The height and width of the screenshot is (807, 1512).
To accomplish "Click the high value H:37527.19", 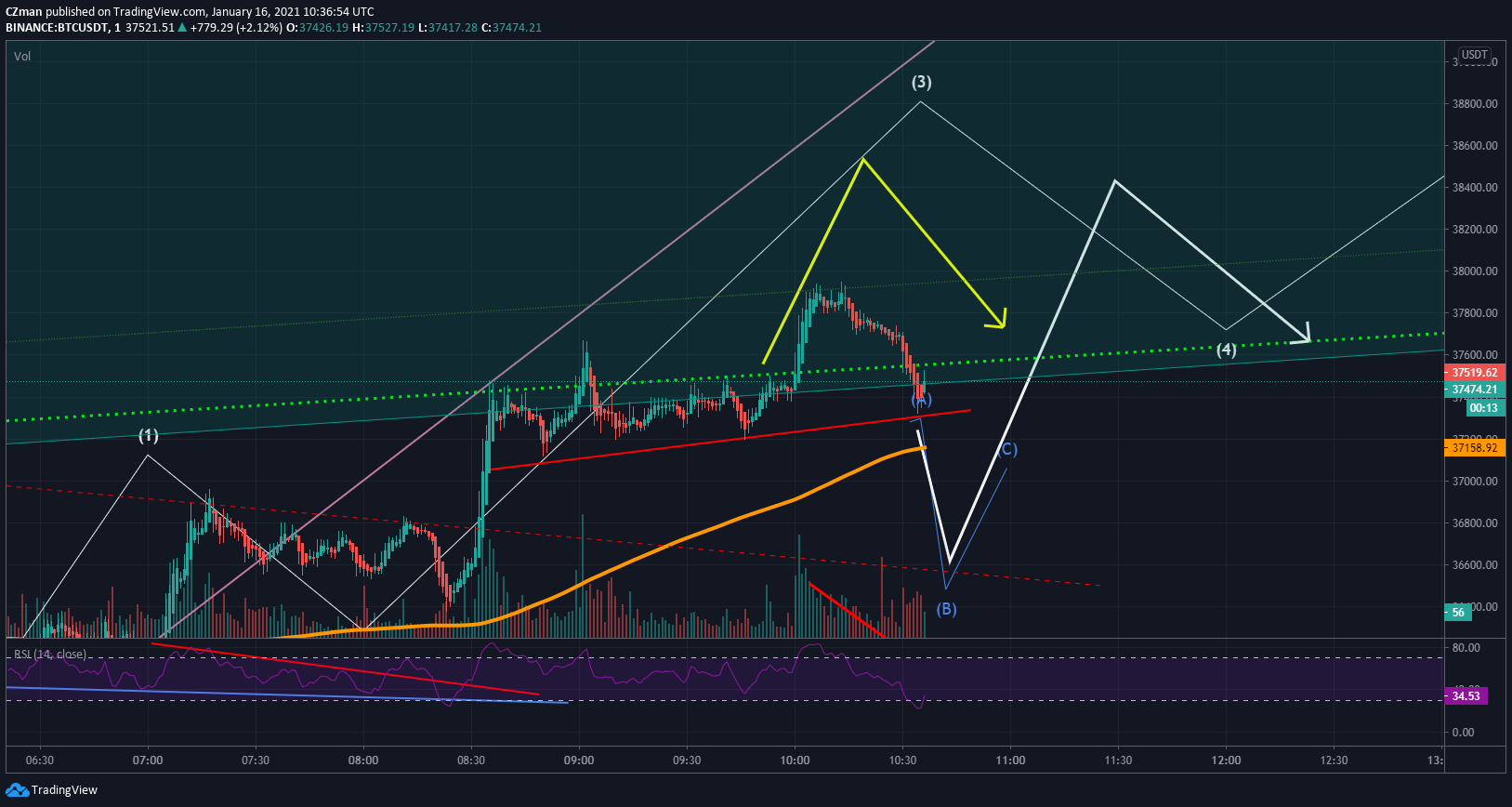I will (x=383, y=28).
